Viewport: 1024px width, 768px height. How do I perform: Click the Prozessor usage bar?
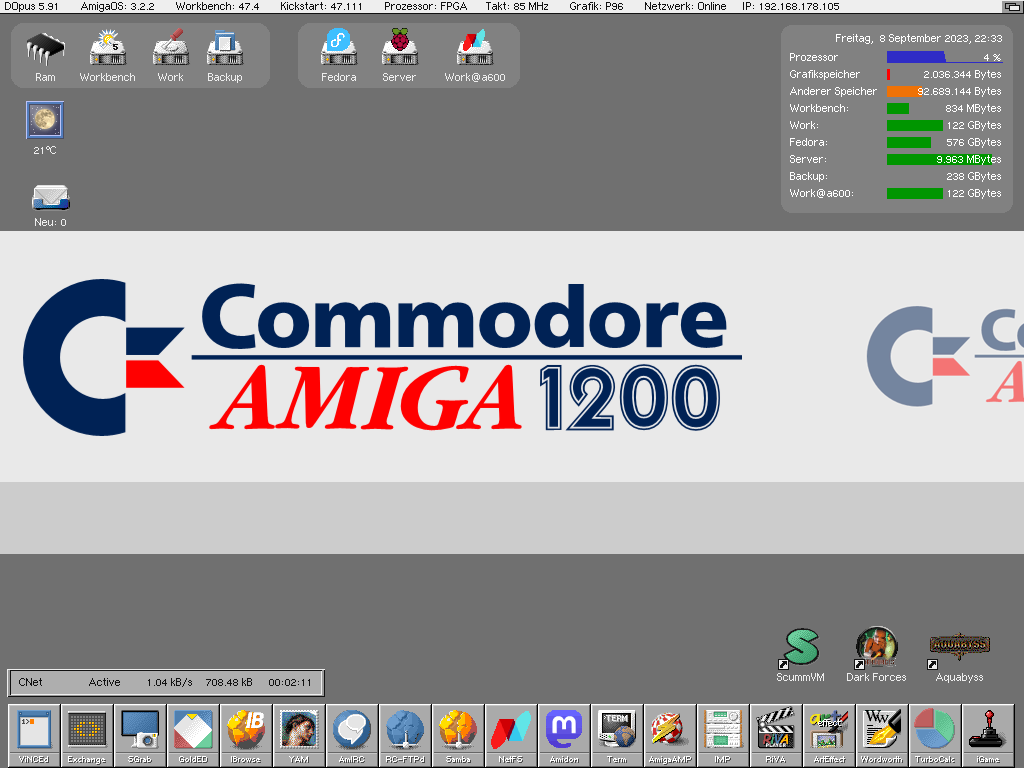pos(943,57)
